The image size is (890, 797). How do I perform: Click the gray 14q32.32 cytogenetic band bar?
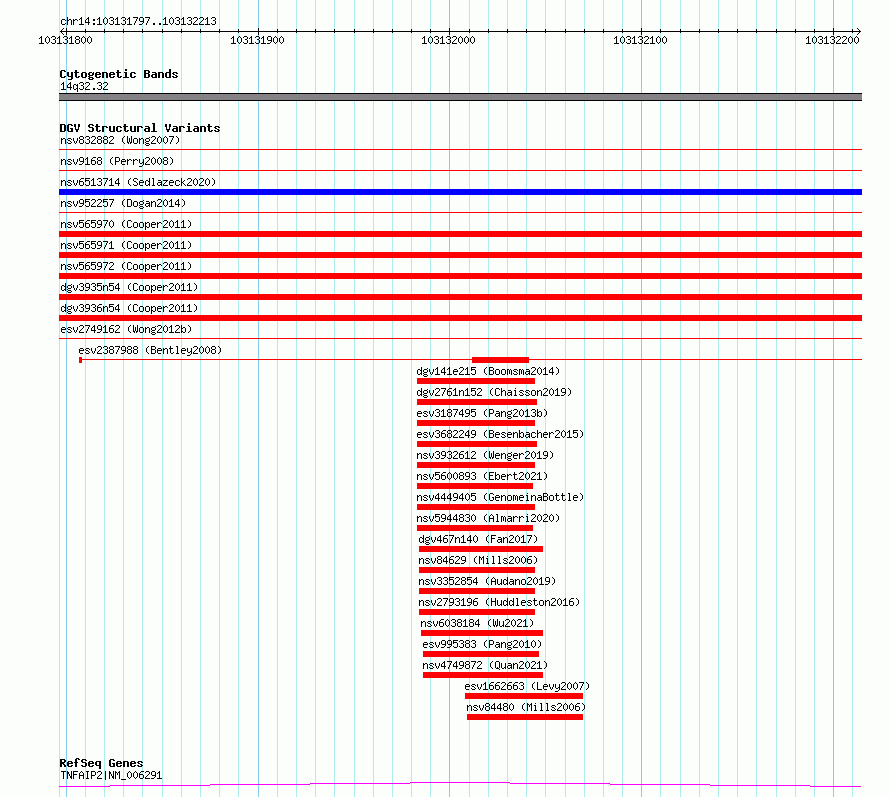point(460,97)
